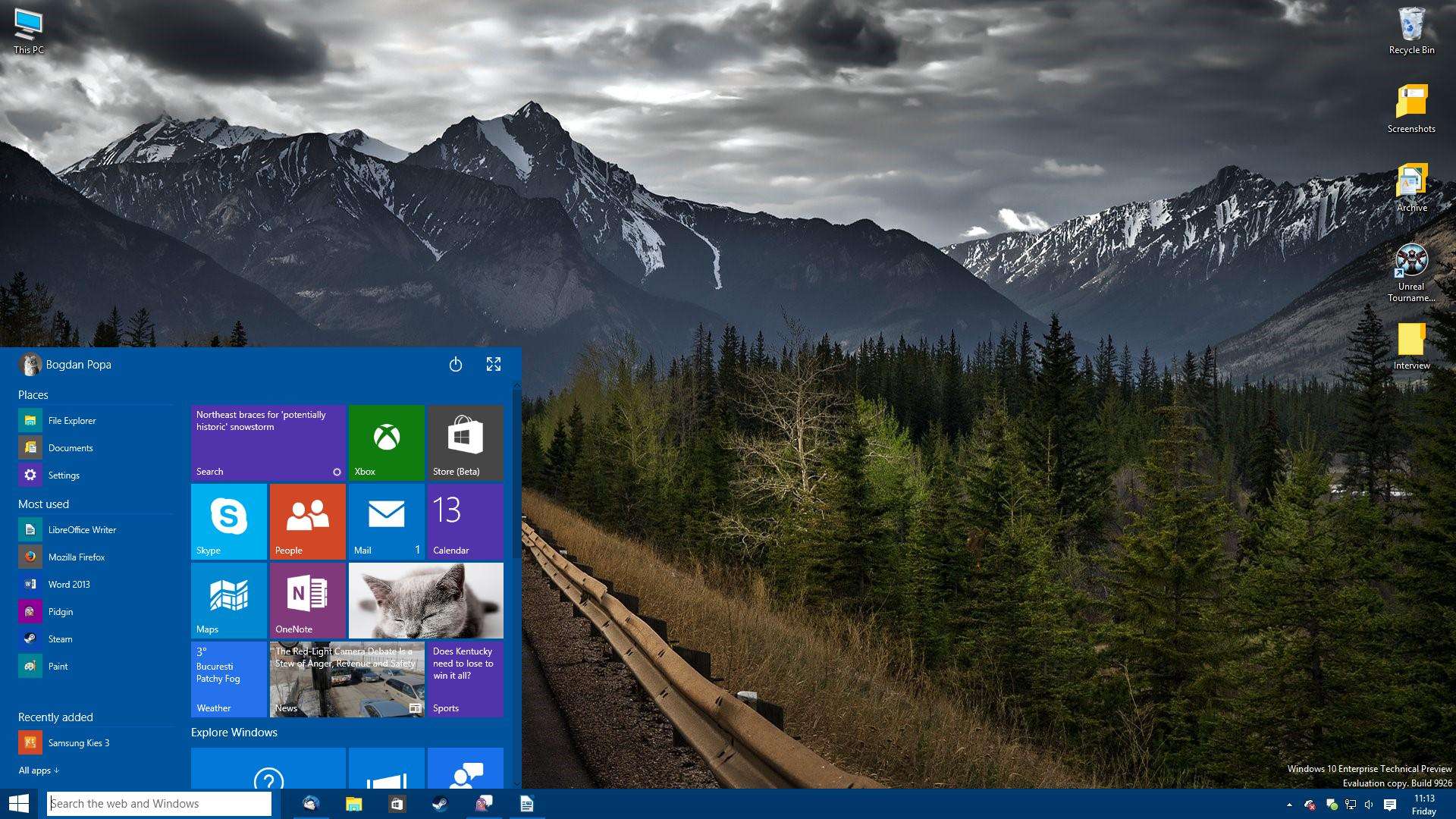Launch the Skype tile
Viewport: 1456px width, 819px height.
(228, 521)
